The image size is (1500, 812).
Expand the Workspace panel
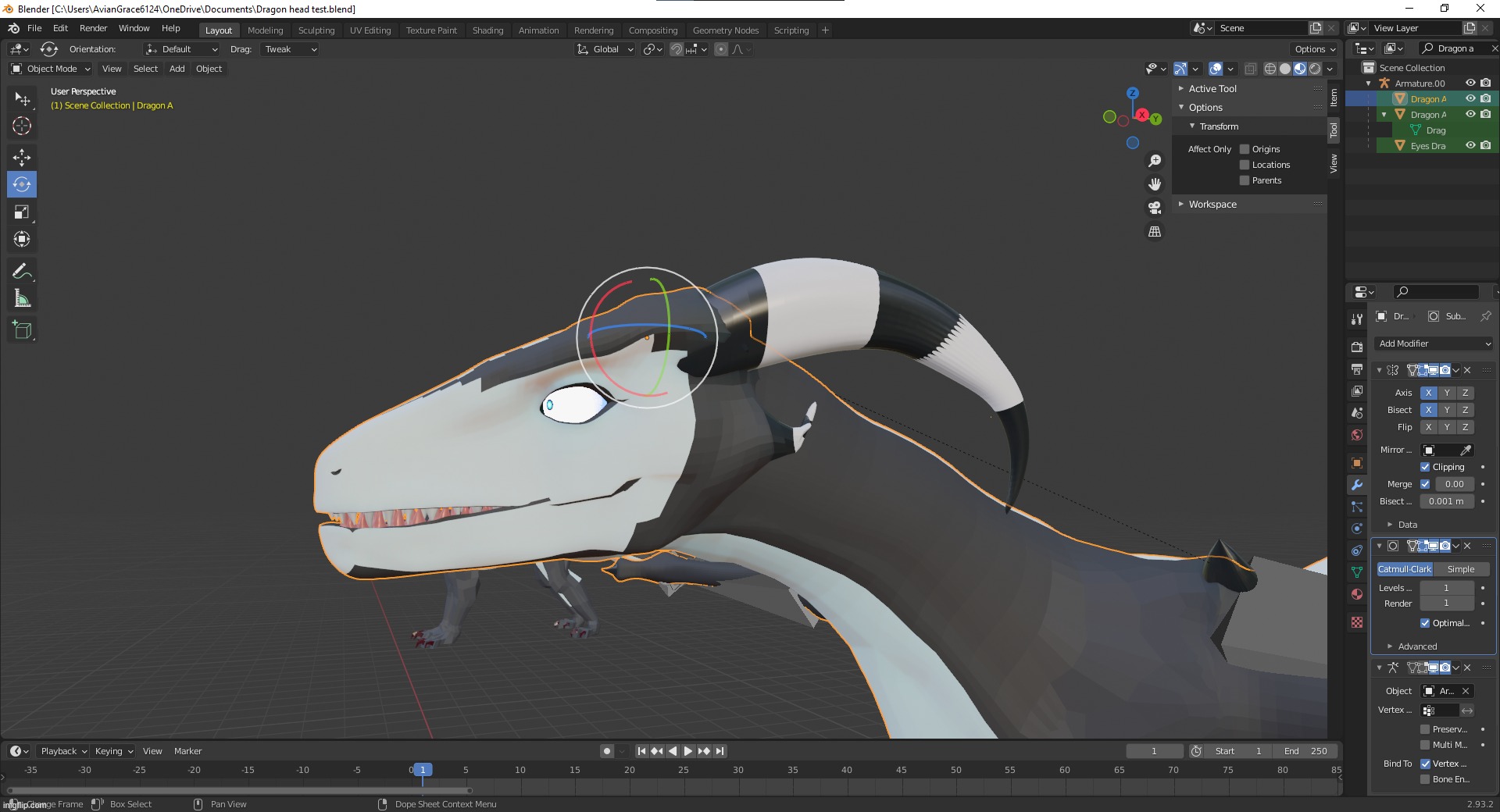click(1212, 205)
